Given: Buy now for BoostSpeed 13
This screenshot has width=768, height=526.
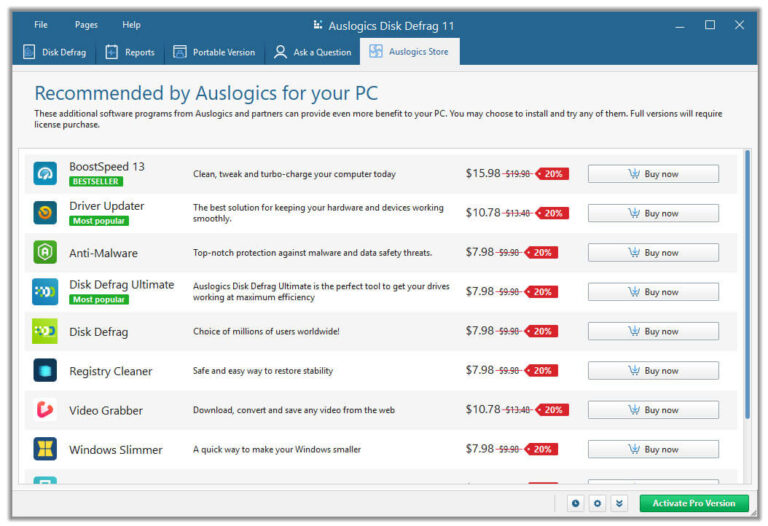Looking at the screenshot, I should pyautogui.click(x=653, y=174).
